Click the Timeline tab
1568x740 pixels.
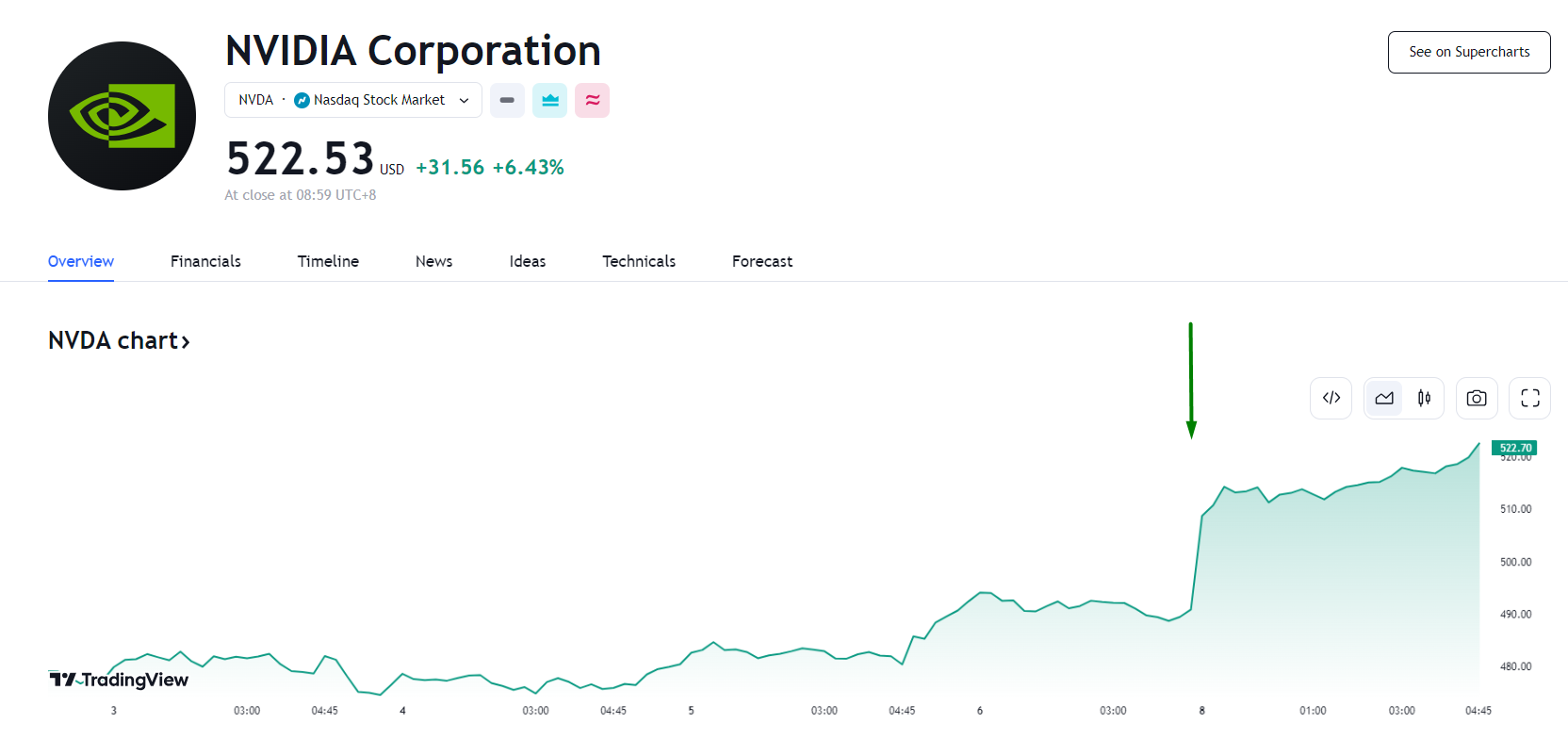[x=328, y=261]
